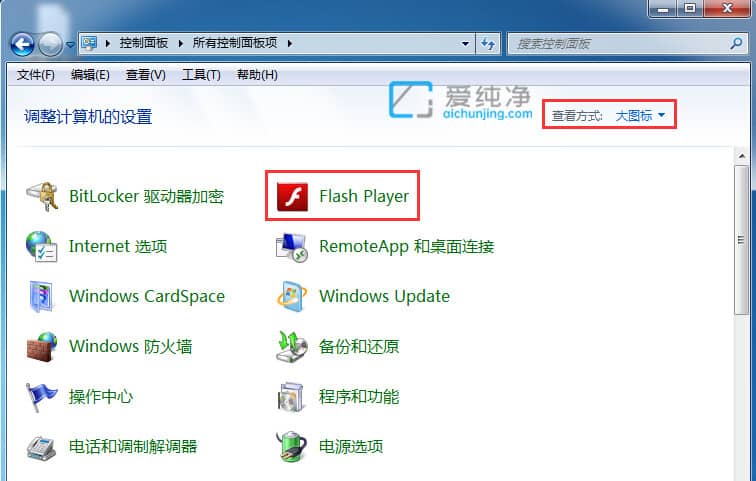Click the 控制面板 breadcrumb
This screenshot has width=756, height=481.
click(x=144, y=43)
